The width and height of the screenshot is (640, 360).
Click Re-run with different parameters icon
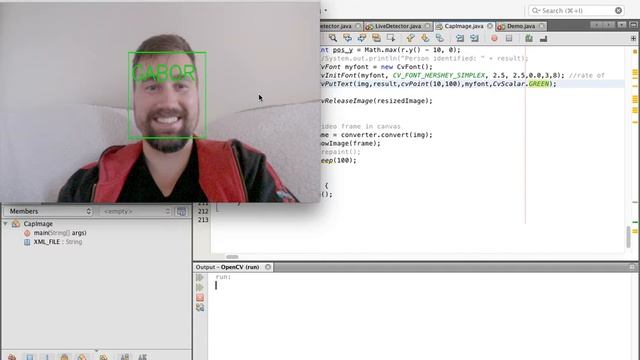click(x=200, y=288)
